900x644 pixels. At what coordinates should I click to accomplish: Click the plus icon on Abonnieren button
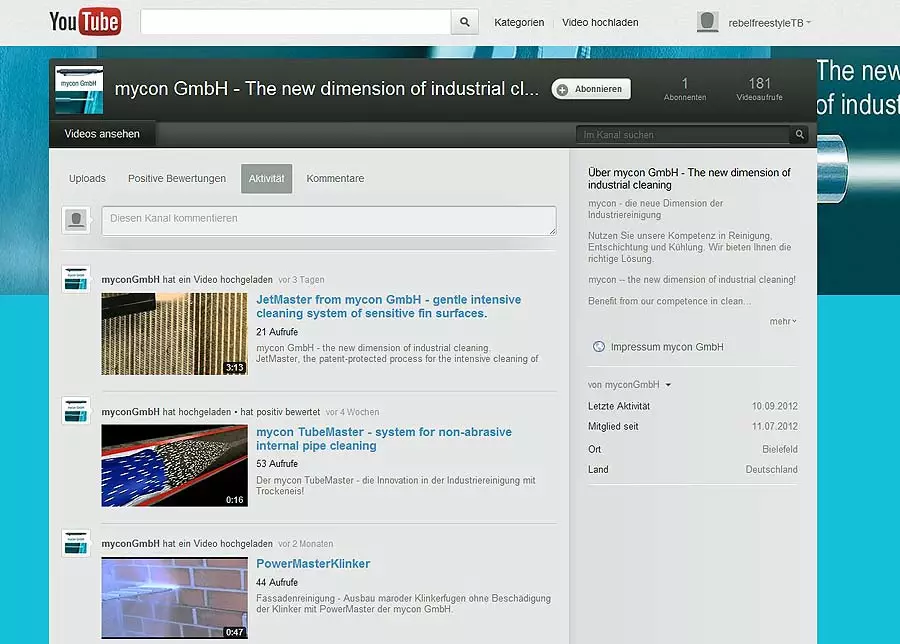(562, 90)
